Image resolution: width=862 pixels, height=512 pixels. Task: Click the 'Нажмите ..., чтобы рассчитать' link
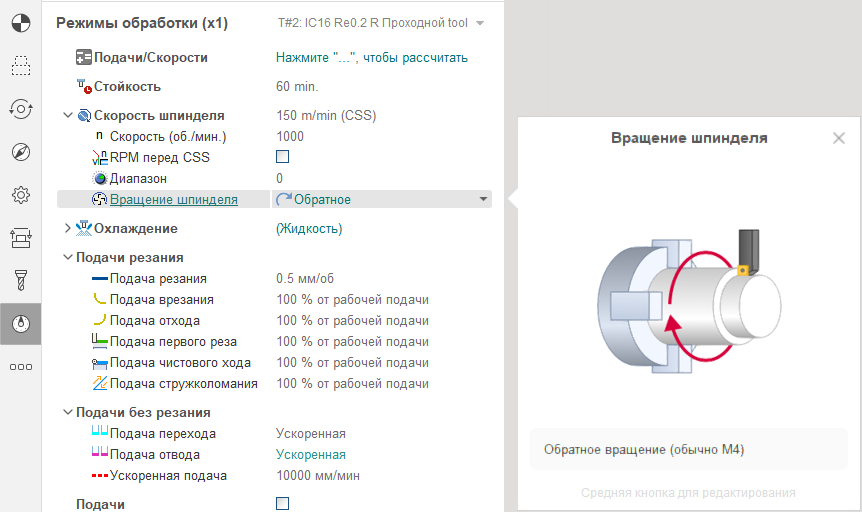[x=371, y=58]
